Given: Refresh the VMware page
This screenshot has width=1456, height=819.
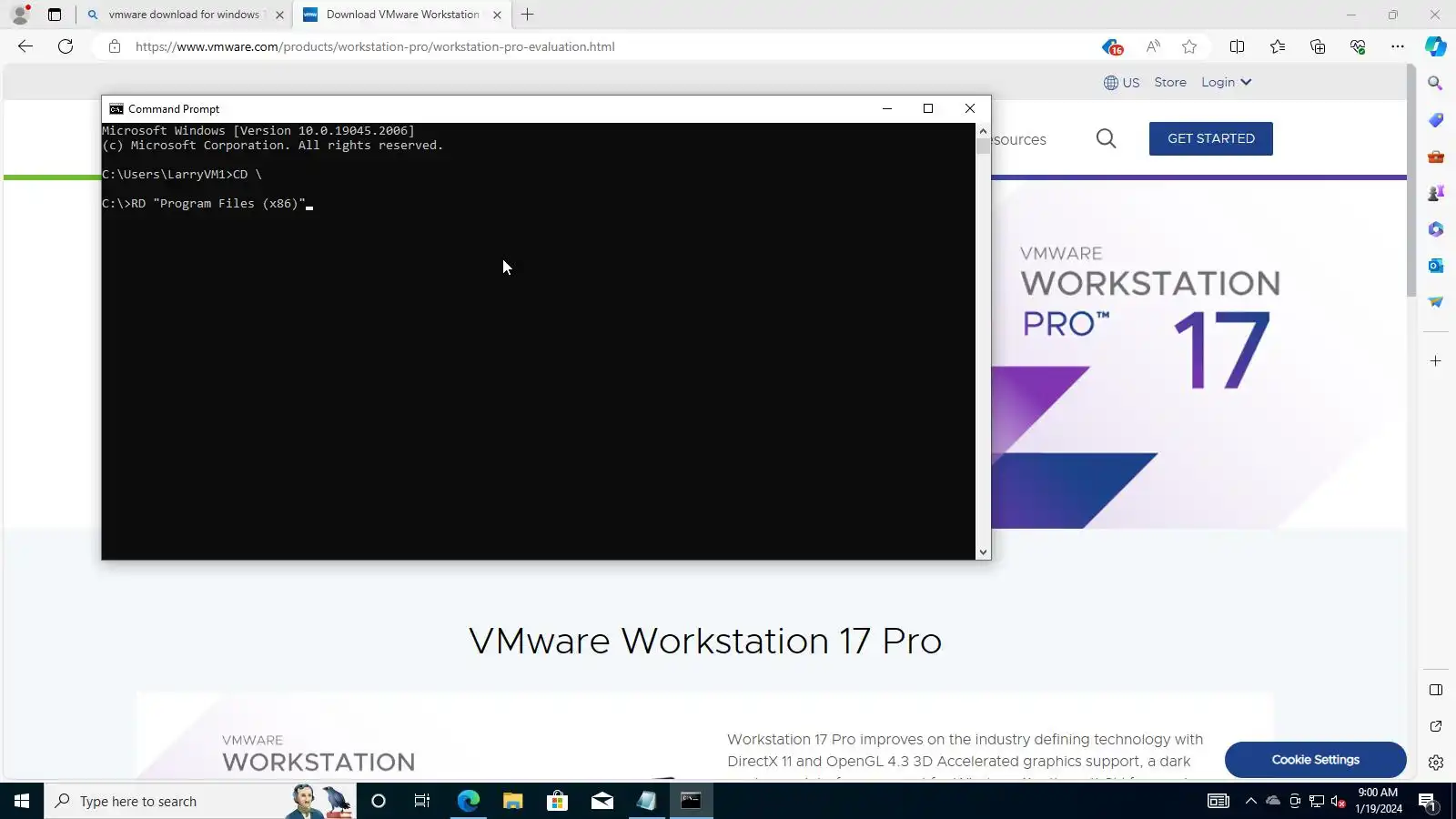Looking at the screenshot, I should pos(66,46).
